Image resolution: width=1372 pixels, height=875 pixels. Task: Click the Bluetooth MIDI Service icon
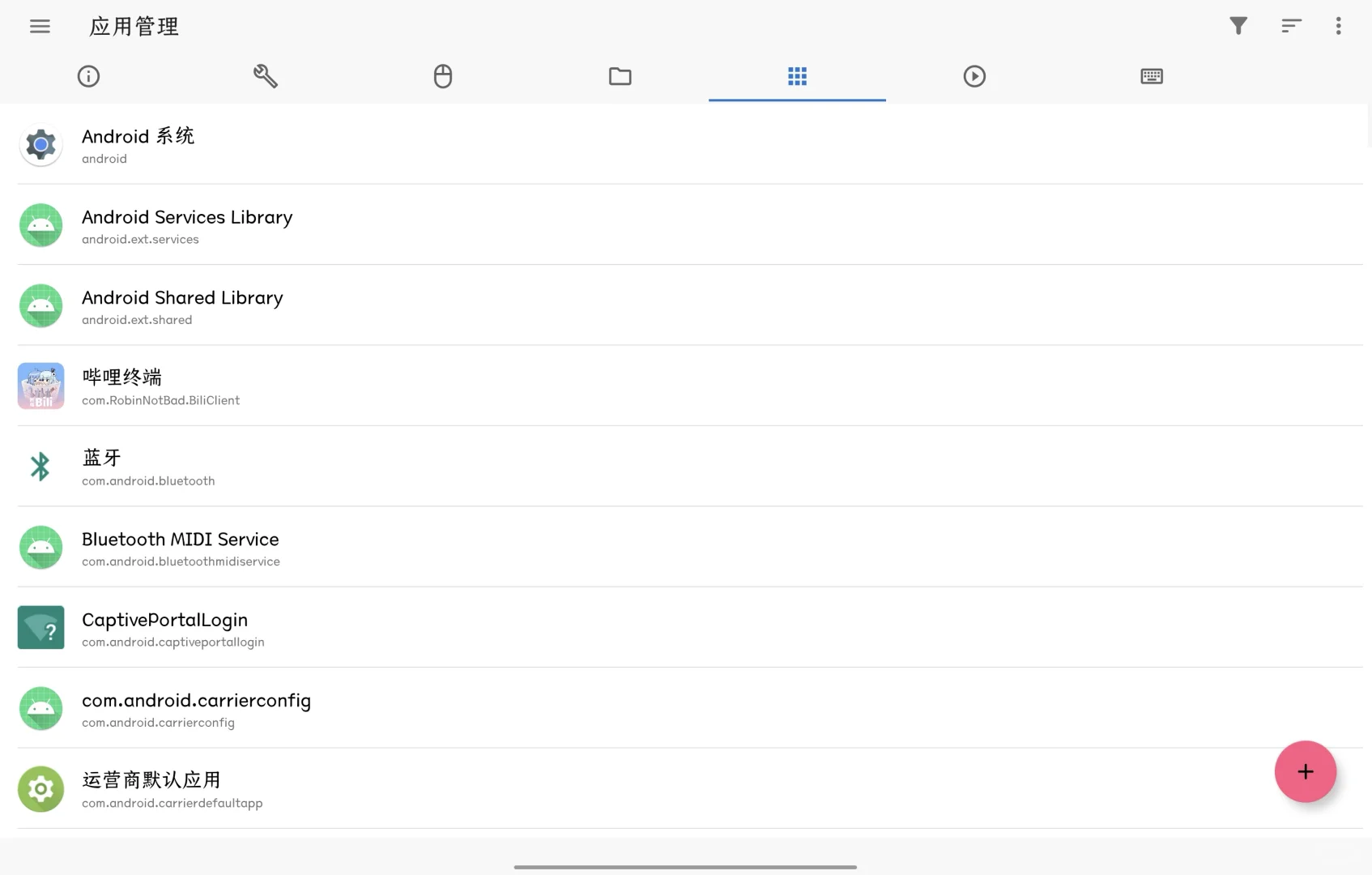[40, 547]
